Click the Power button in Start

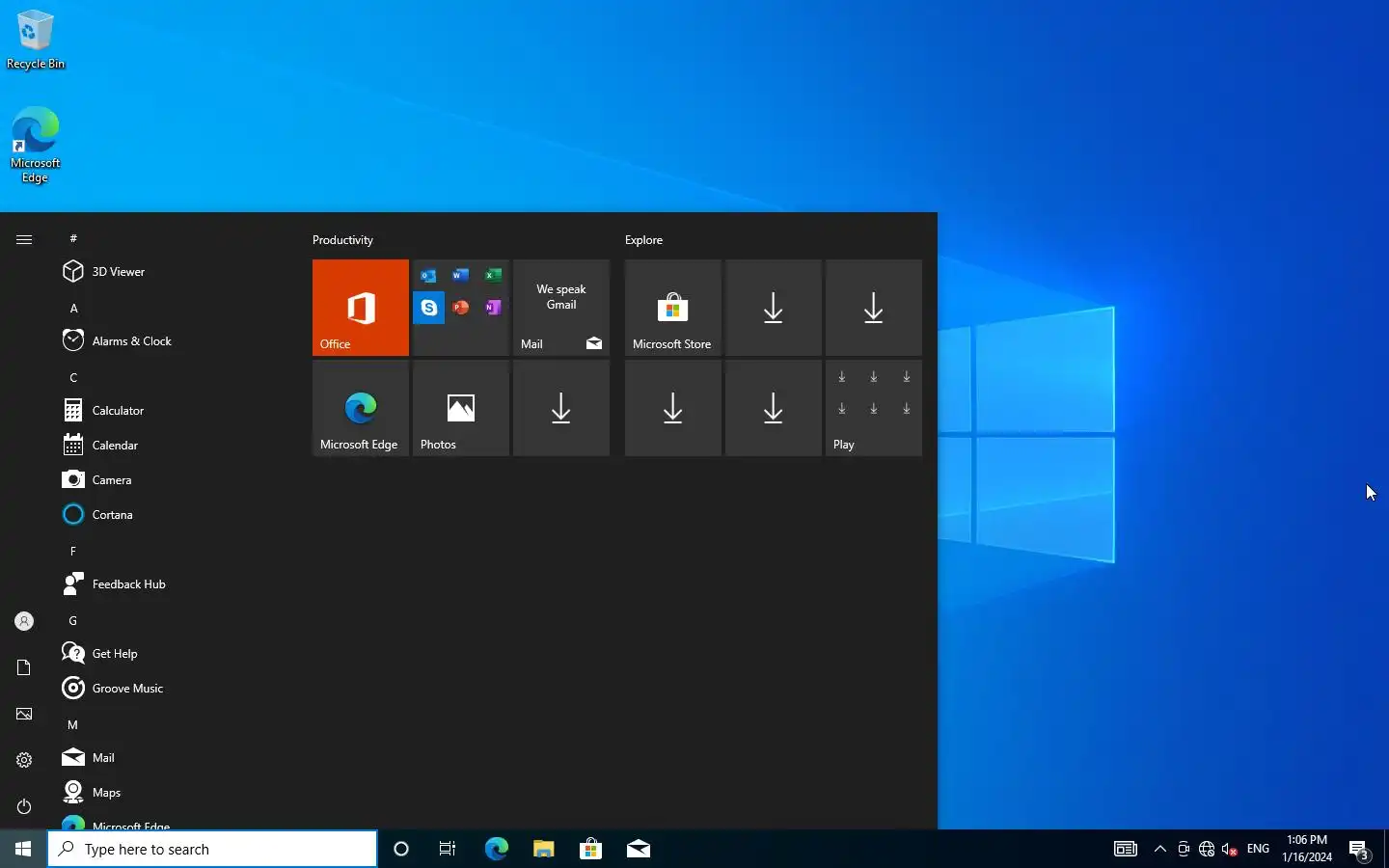tap(24, 806)
